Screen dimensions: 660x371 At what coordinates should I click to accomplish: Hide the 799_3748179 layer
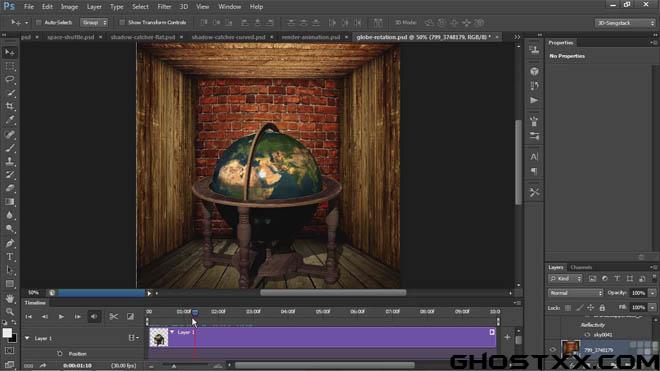pyautogui.click(x=553, y=350)
